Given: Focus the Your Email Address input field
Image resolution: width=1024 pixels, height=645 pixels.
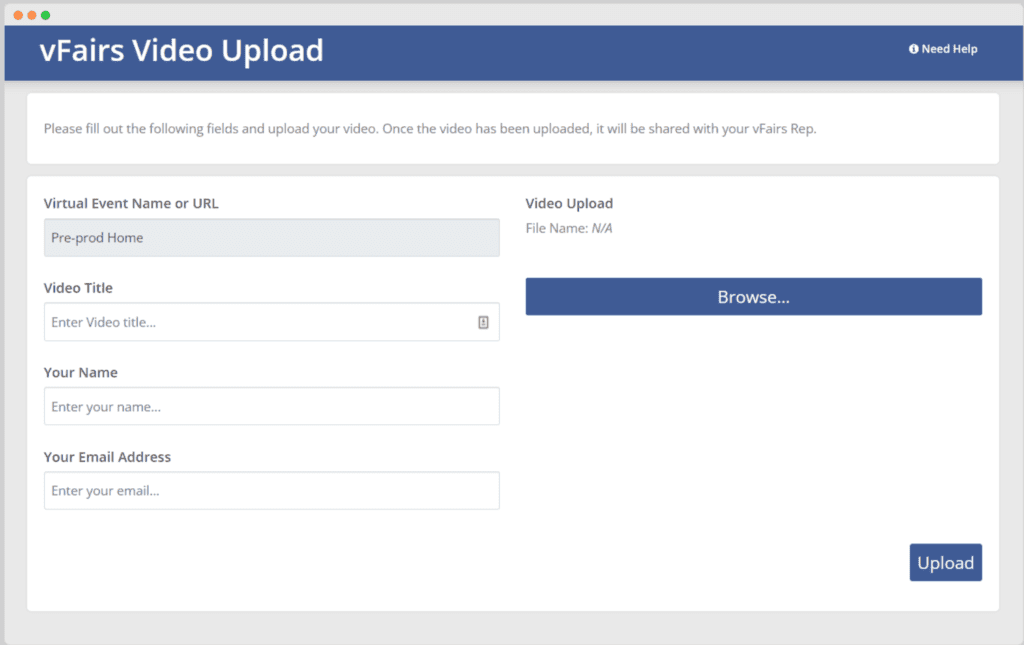Looking at the screenshot, I should click(x=272, y=490).
